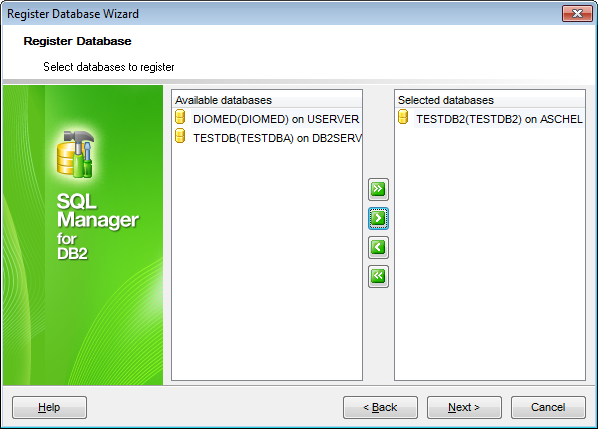Click the move selected left single-arrow button
Image resolution: width=598 pixels, height=429 pixels.
click(x=378, y=247)
